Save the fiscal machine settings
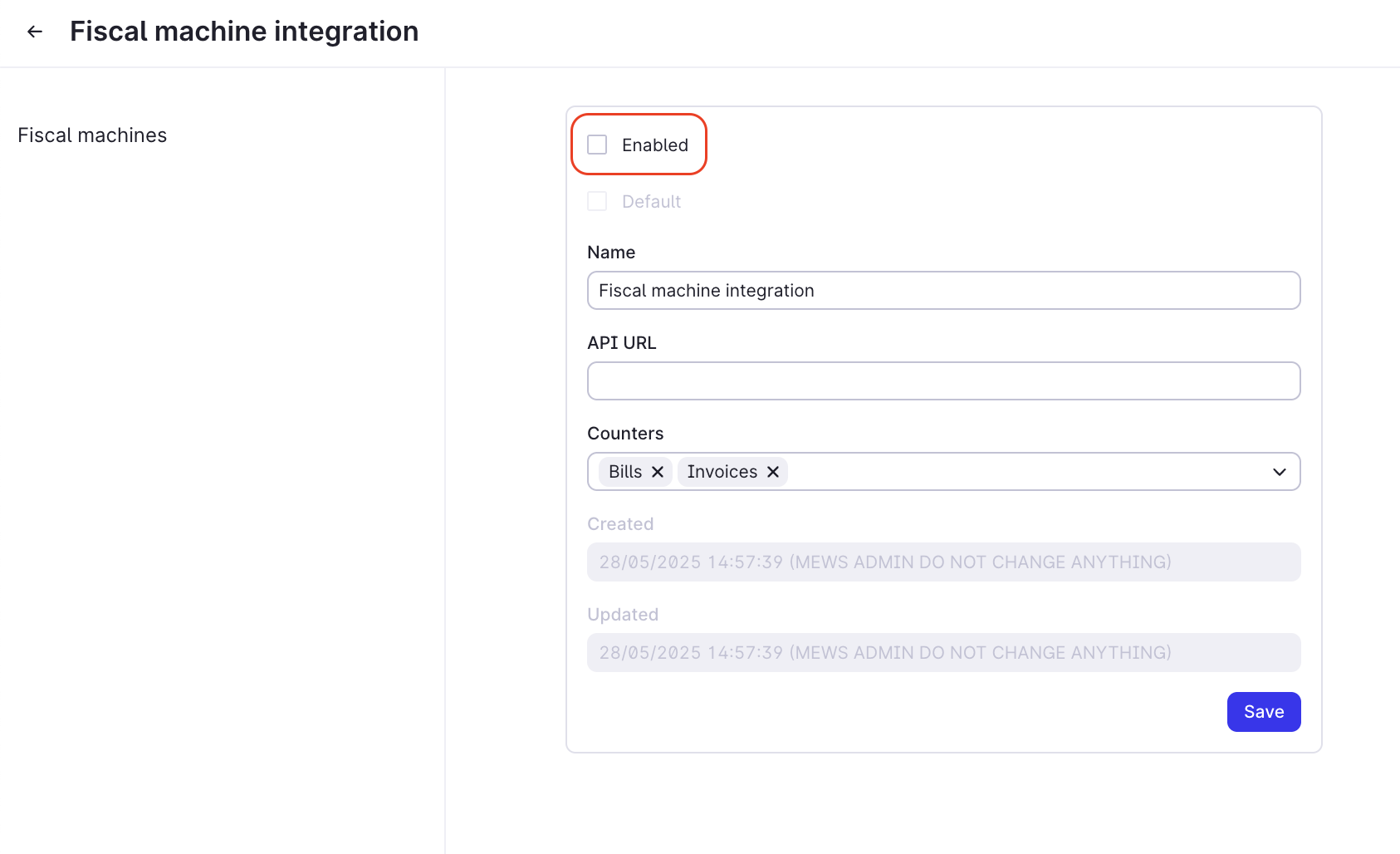The width and height of the screenshot is (1400, 854). 1264,712
